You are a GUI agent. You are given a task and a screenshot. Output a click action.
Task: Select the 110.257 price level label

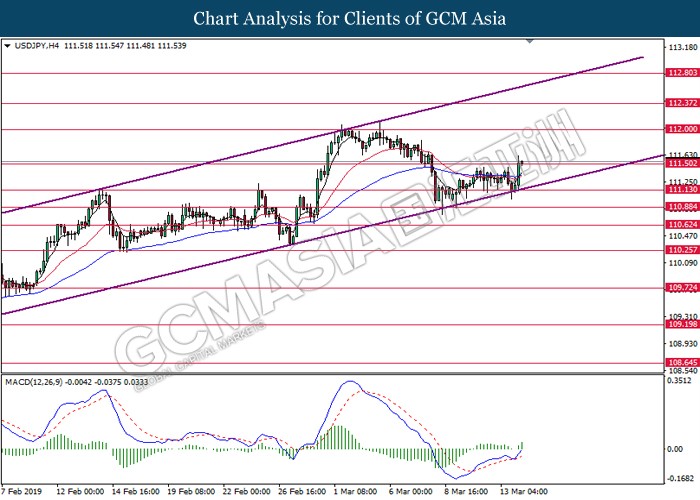tap(683, 250)
